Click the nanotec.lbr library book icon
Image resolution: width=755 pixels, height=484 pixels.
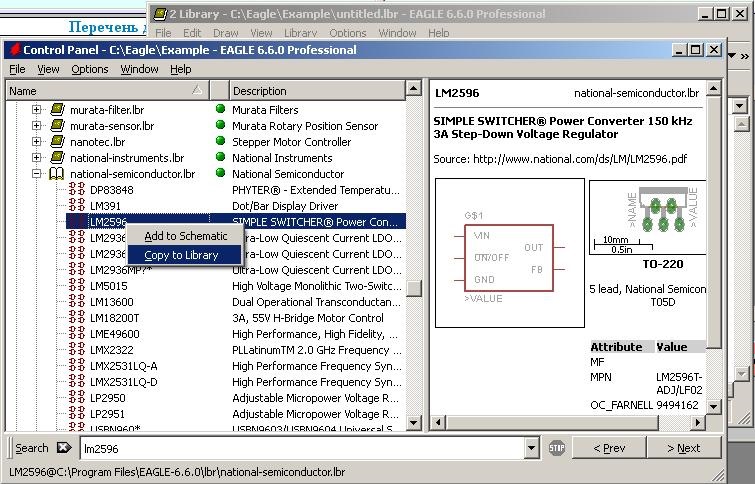coord(57,141)
